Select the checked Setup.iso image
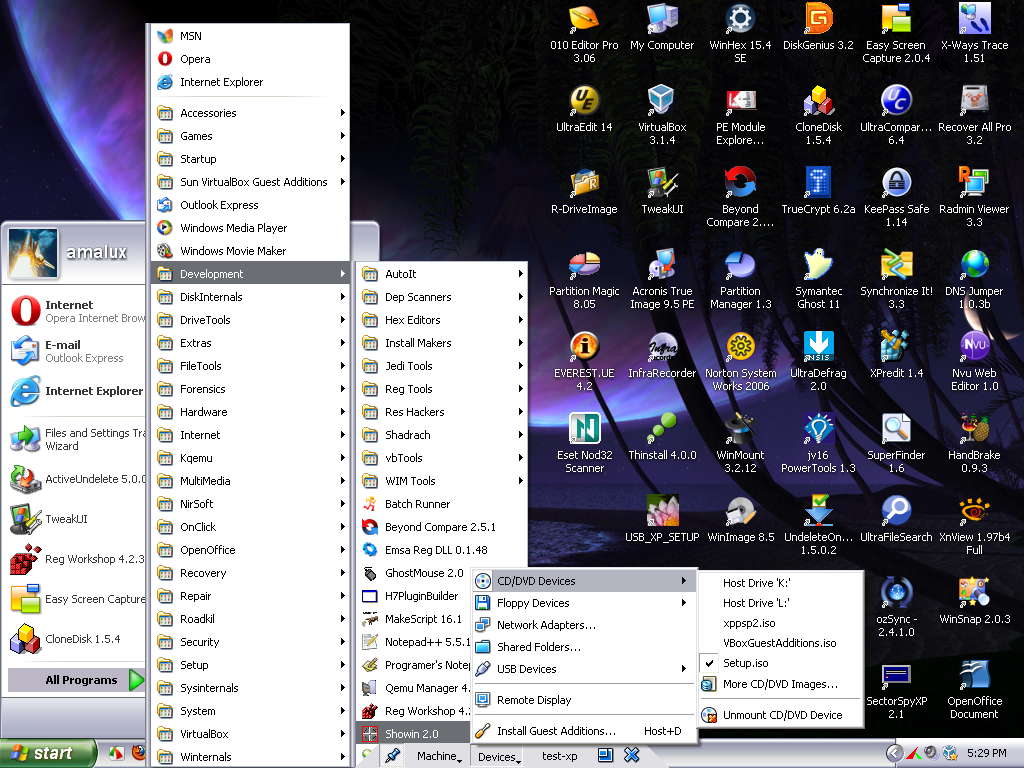 click(781, 663)
